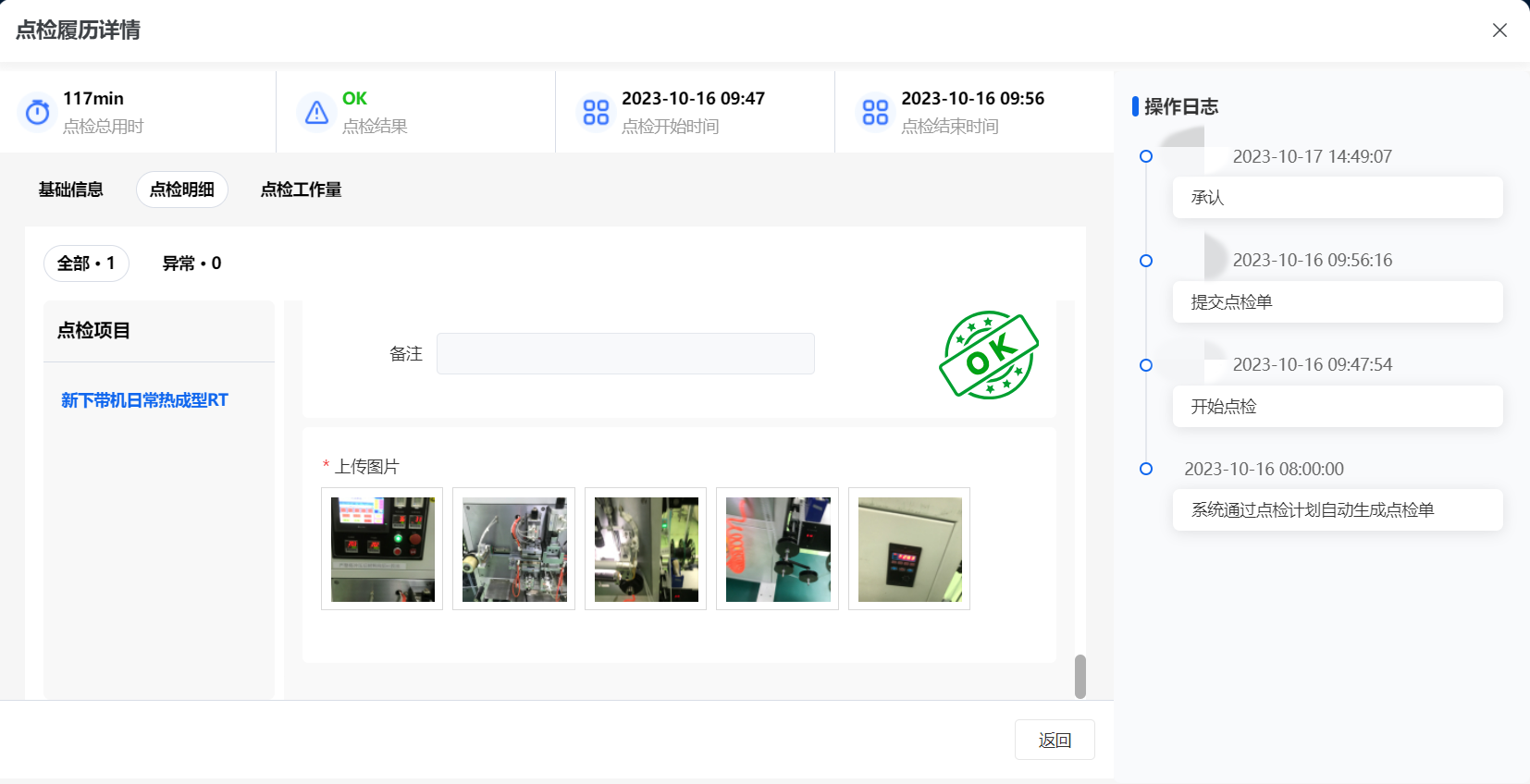Click the 备注 remarks input field
The width and height of the screenshot is (1530, 784).
(x=625, y=354)
